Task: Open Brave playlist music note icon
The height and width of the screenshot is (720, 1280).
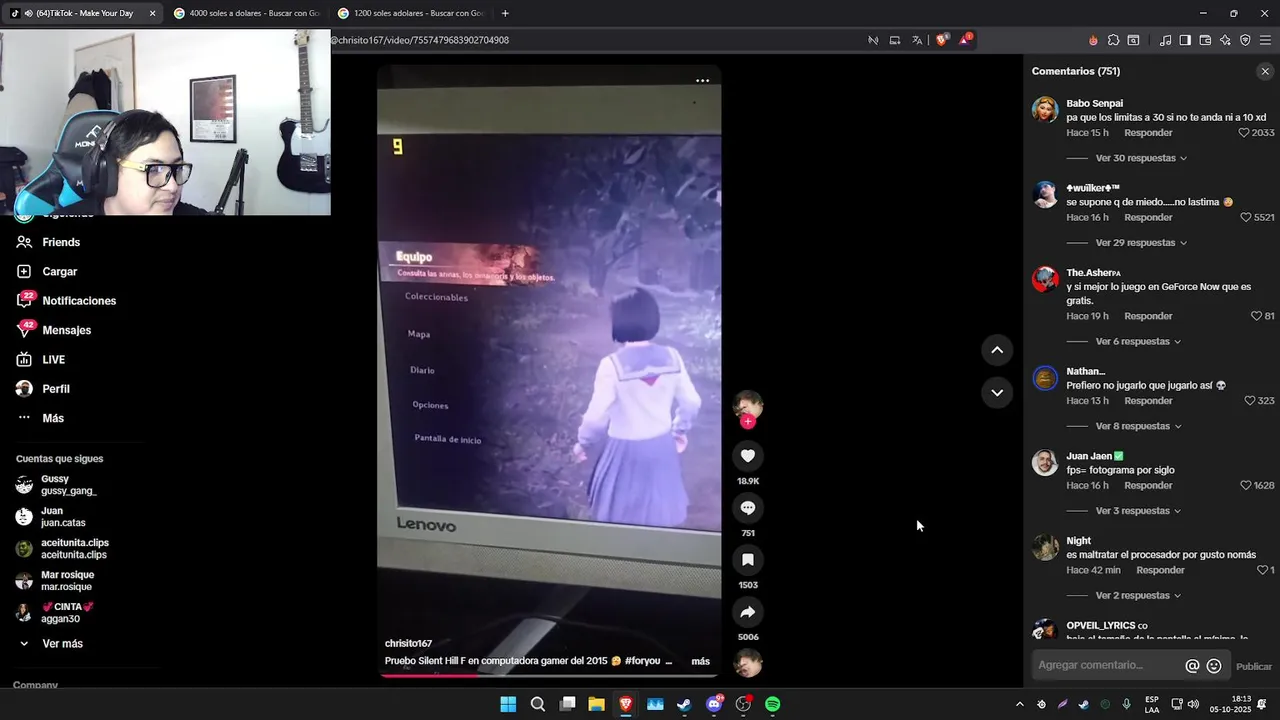Action: pos(1165,40)
